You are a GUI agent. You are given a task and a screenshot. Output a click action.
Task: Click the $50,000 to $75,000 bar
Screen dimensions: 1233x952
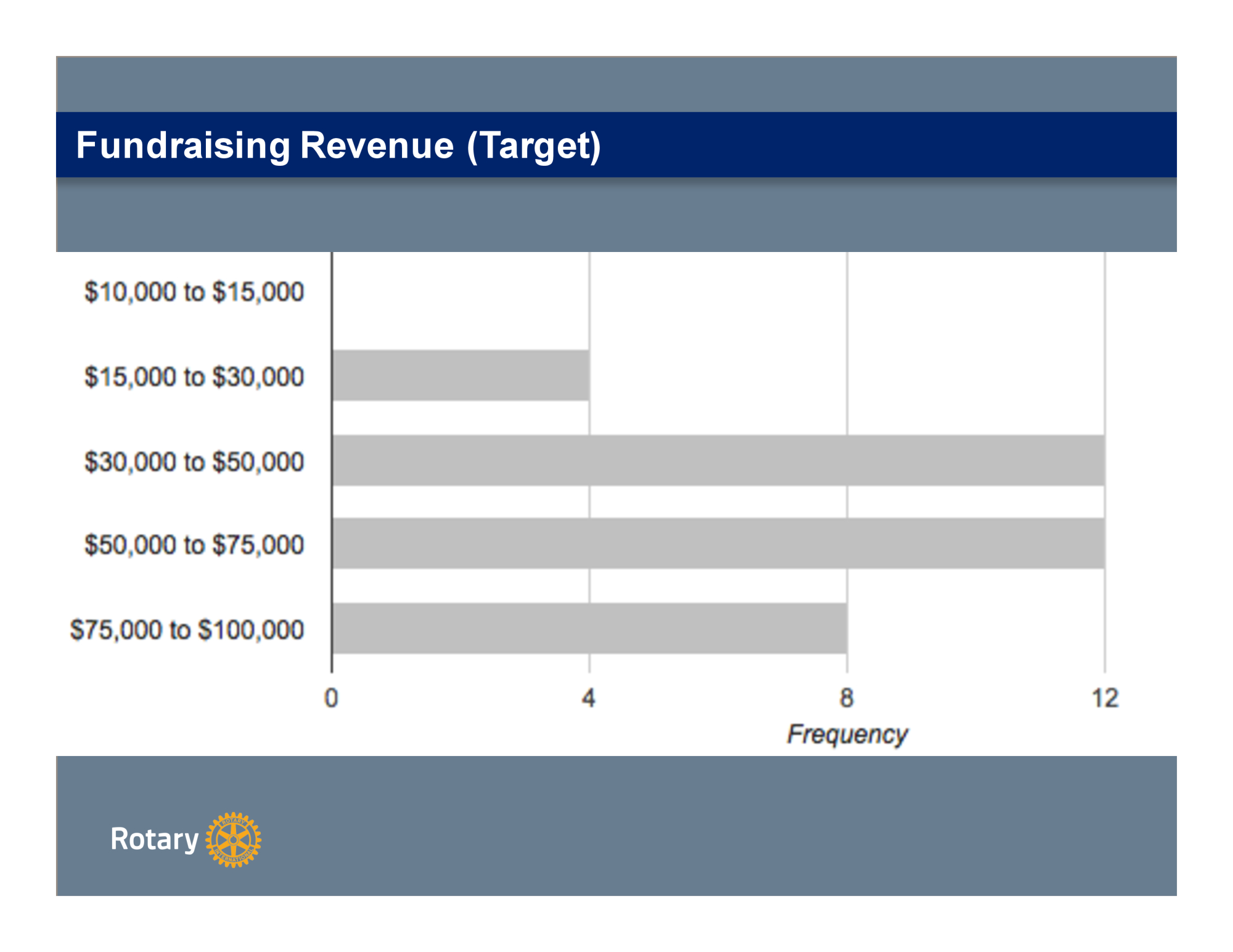(x=718, y=543)
